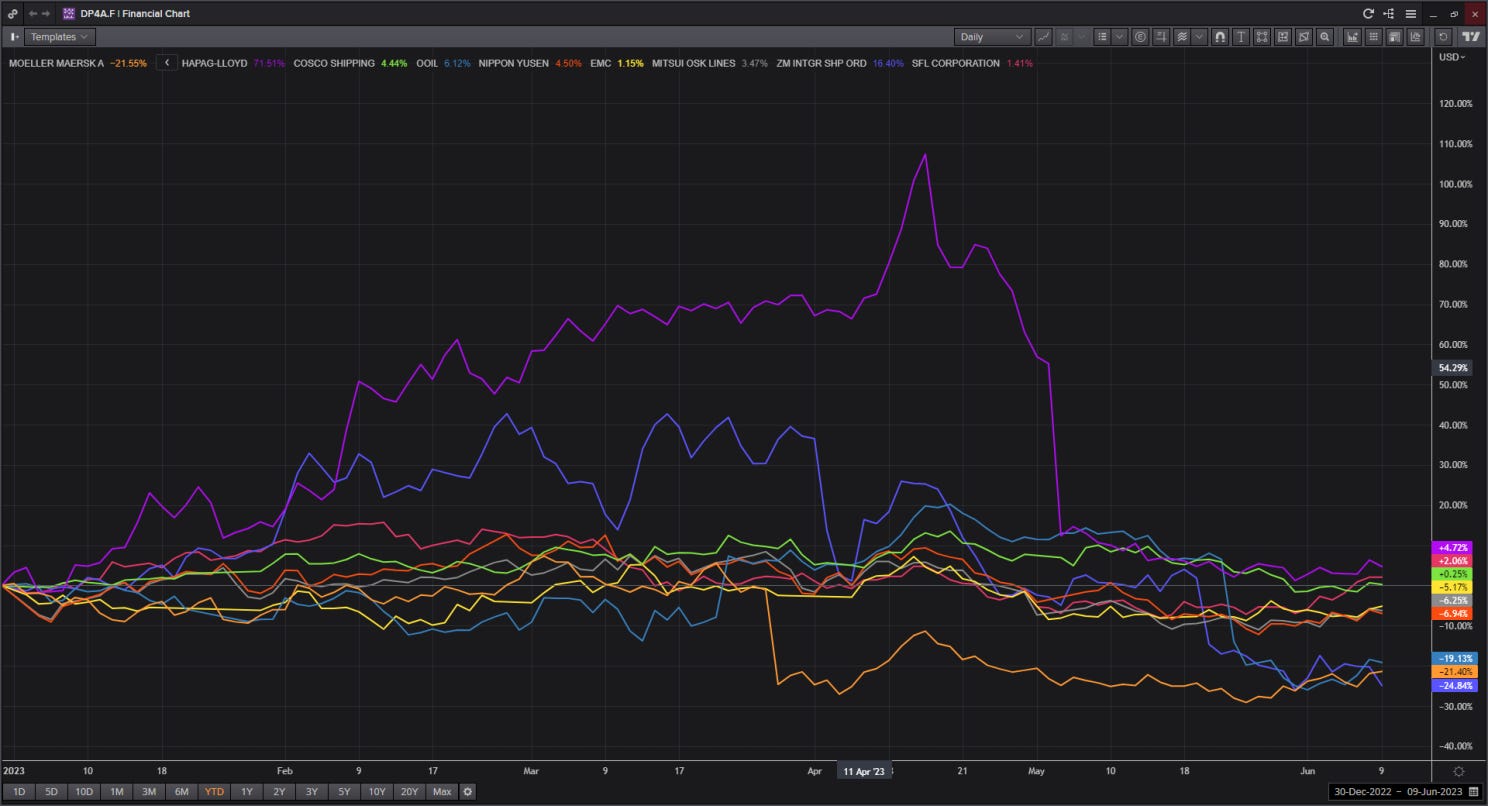Click the selection-box nodes icon
Viewport: 1488px width, 806px height.
pos(1262,37)
